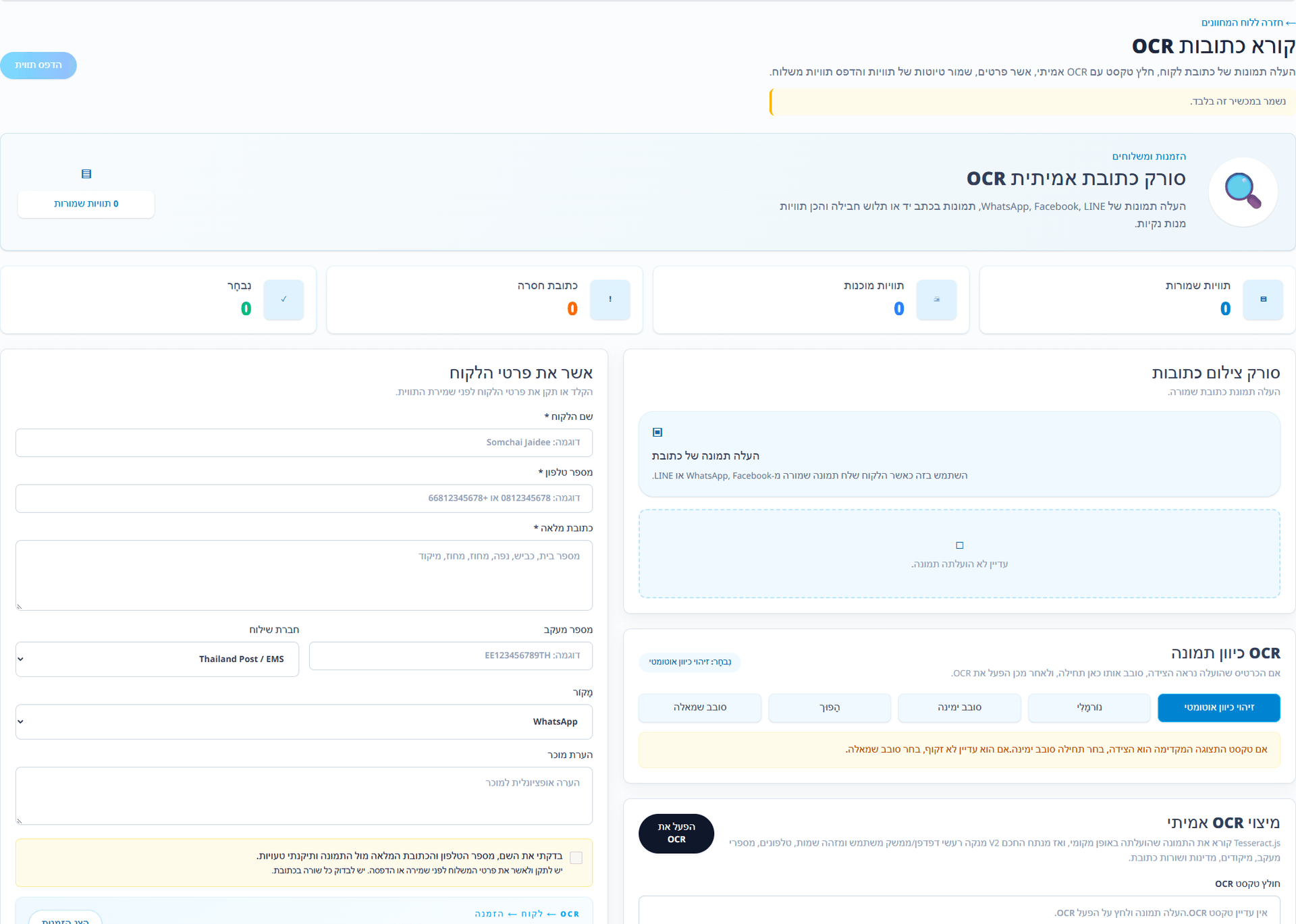Viewport: 1296px width, 924px height.
Task: Click the yellow saved on this device notice
Action: tap(1032, 102)
